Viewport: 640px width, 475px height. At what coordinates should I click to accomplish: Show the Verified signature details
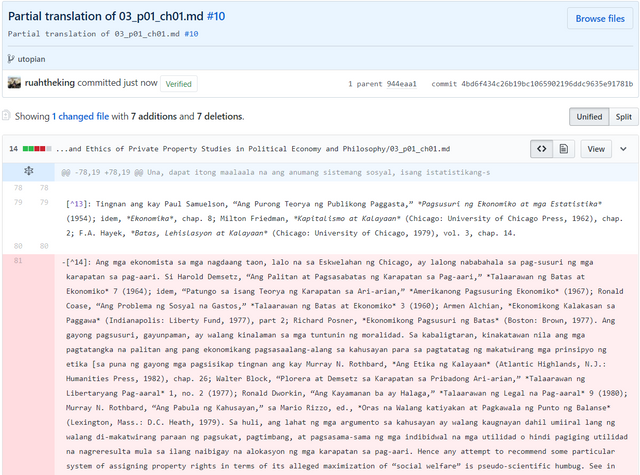pyautogui.click(x=178, y=84)
